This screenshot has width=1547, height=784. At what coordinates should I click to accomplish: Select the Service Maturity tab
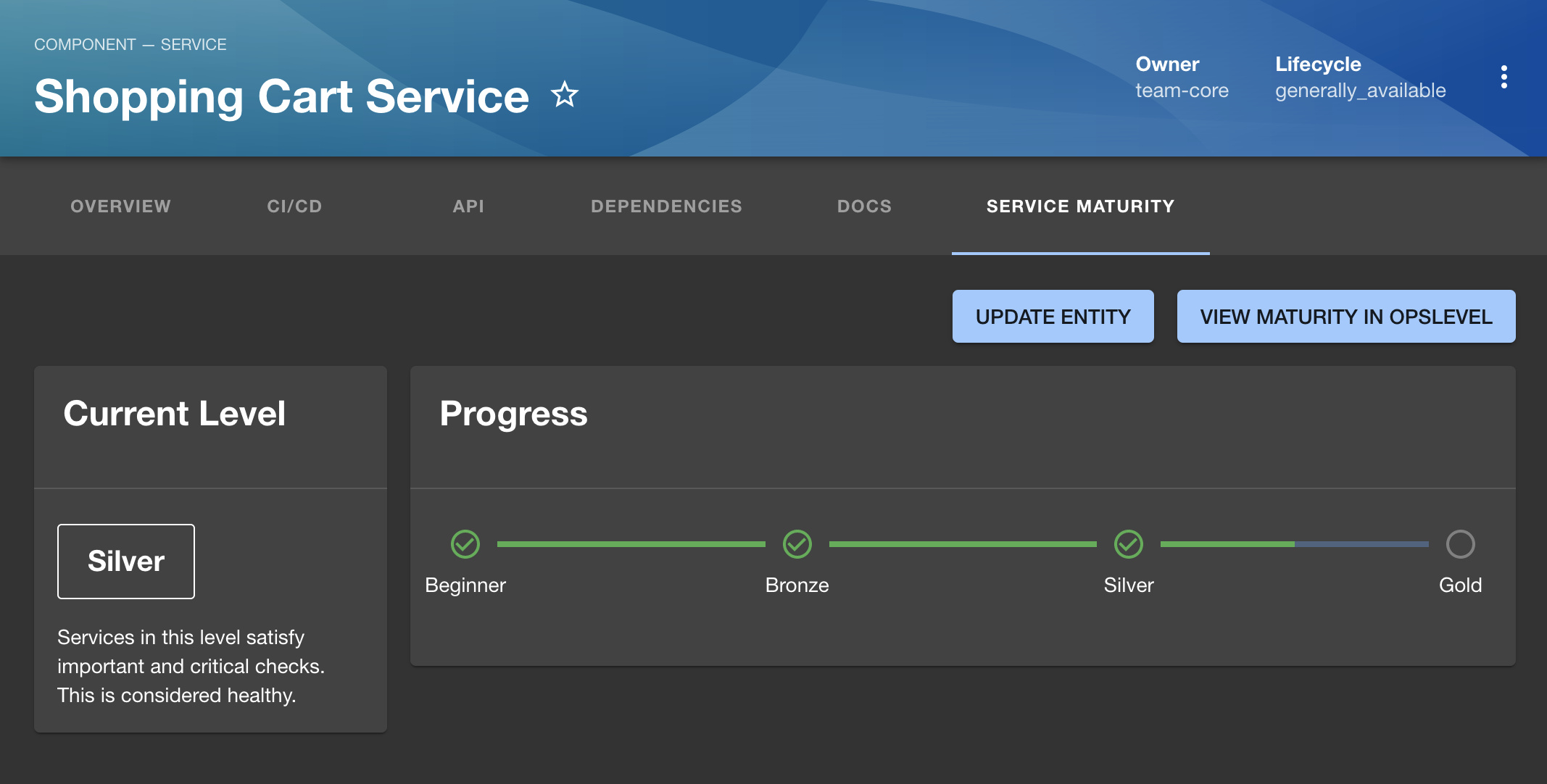coord(1080,207)
